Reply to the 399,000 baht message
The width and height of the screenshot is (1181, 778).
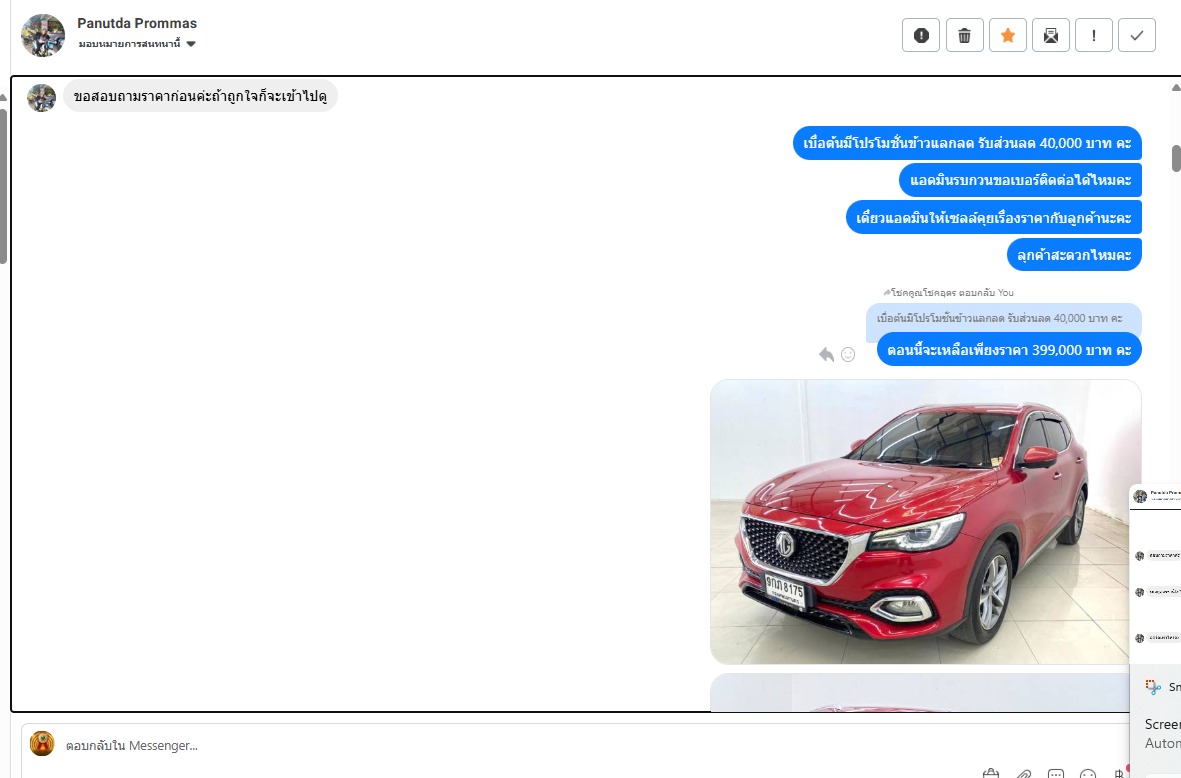(x=826, y=354)
